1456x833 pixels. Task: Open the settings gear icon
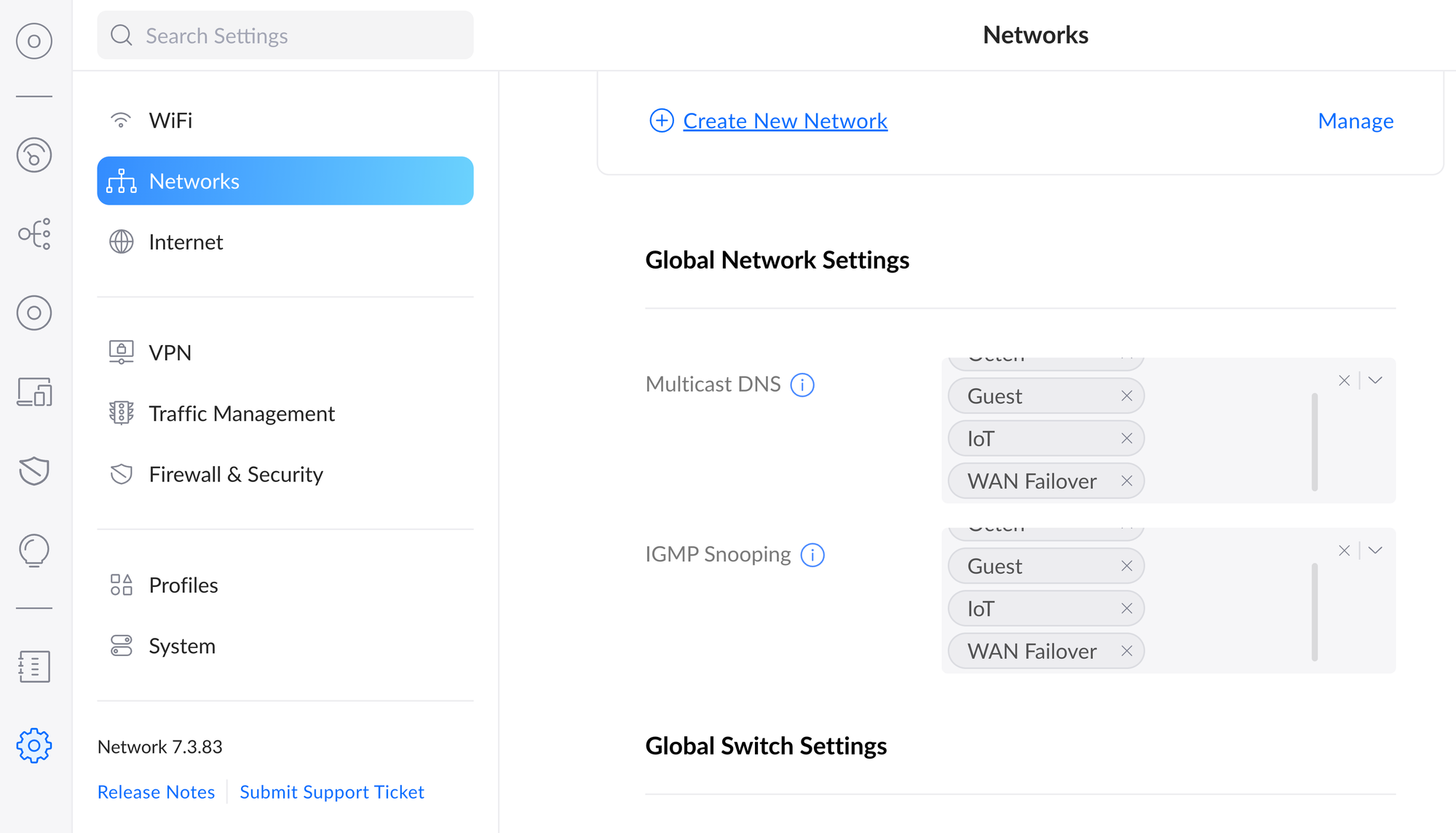(34, 745)
